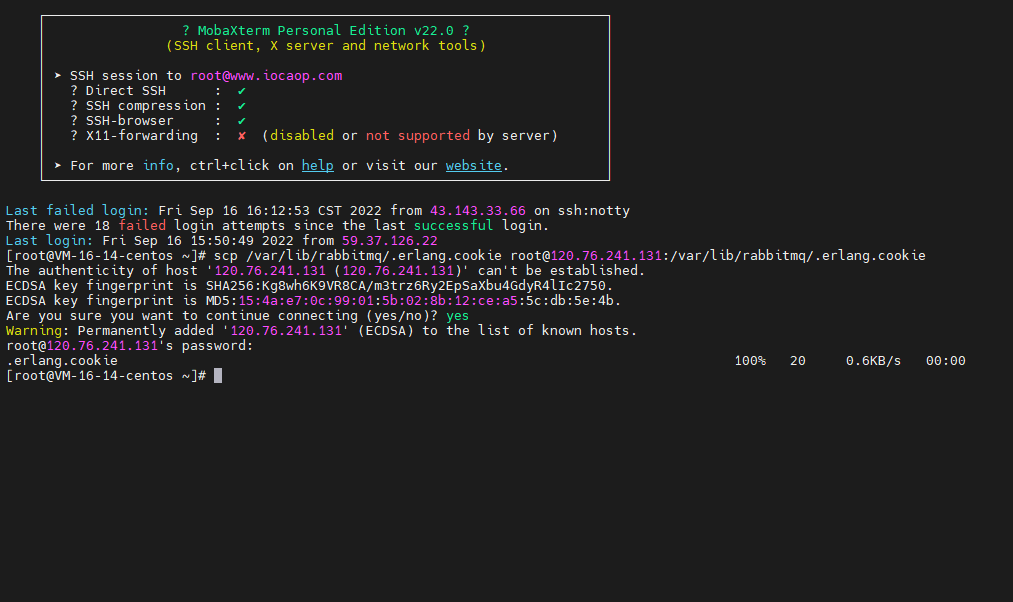Viewport: 1013px width, 602px height.
Task: Click the transferred .erlang.cookie filename
Action: pyautogui.click(x=62, y=360)
